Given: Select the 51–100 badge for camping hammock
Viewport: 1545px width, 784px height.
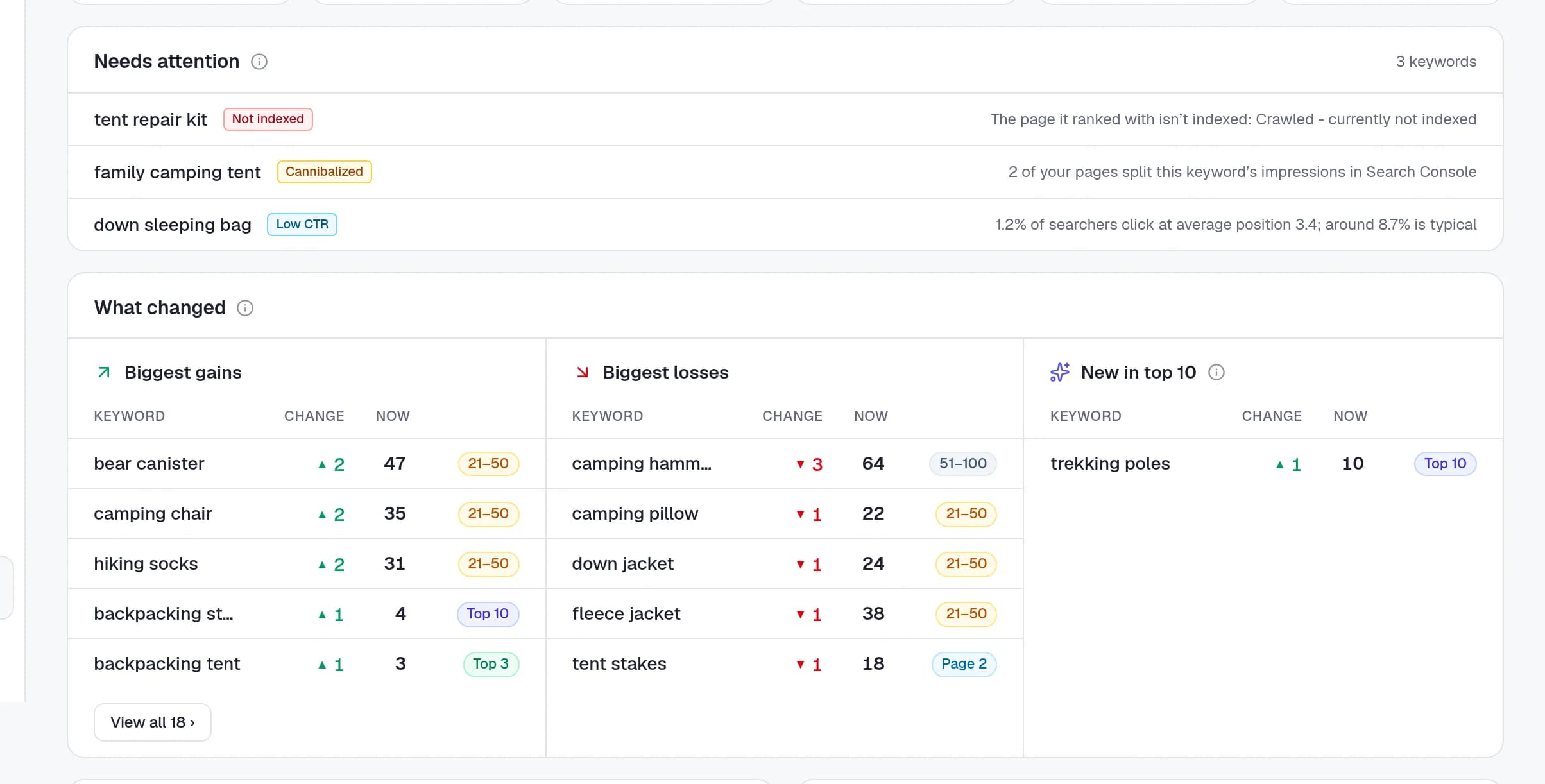Looking at the screenshot, I should (962, 464).
